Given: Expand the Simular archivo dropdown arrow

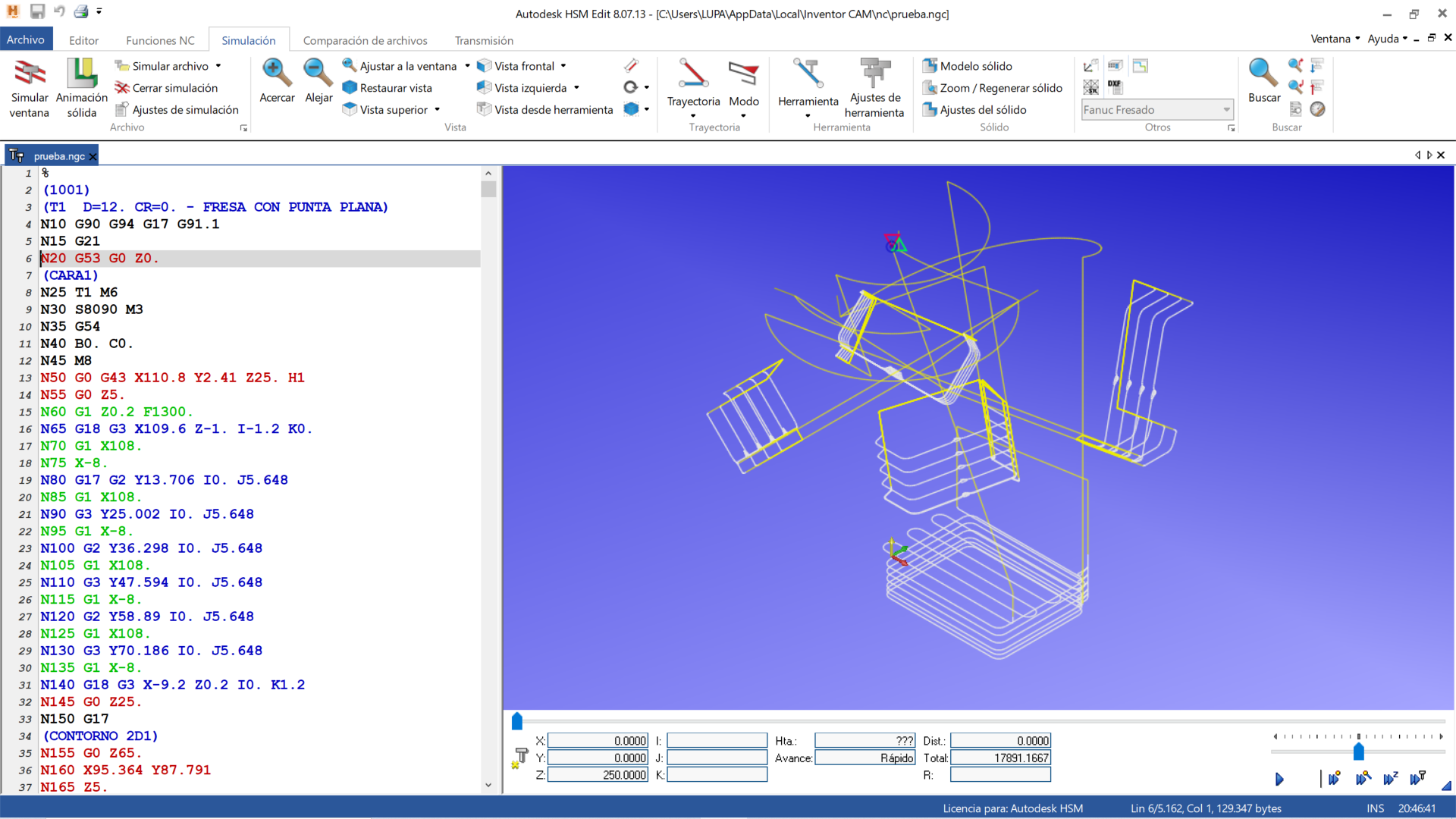Looking at the screenshot, I should (218, 66).
